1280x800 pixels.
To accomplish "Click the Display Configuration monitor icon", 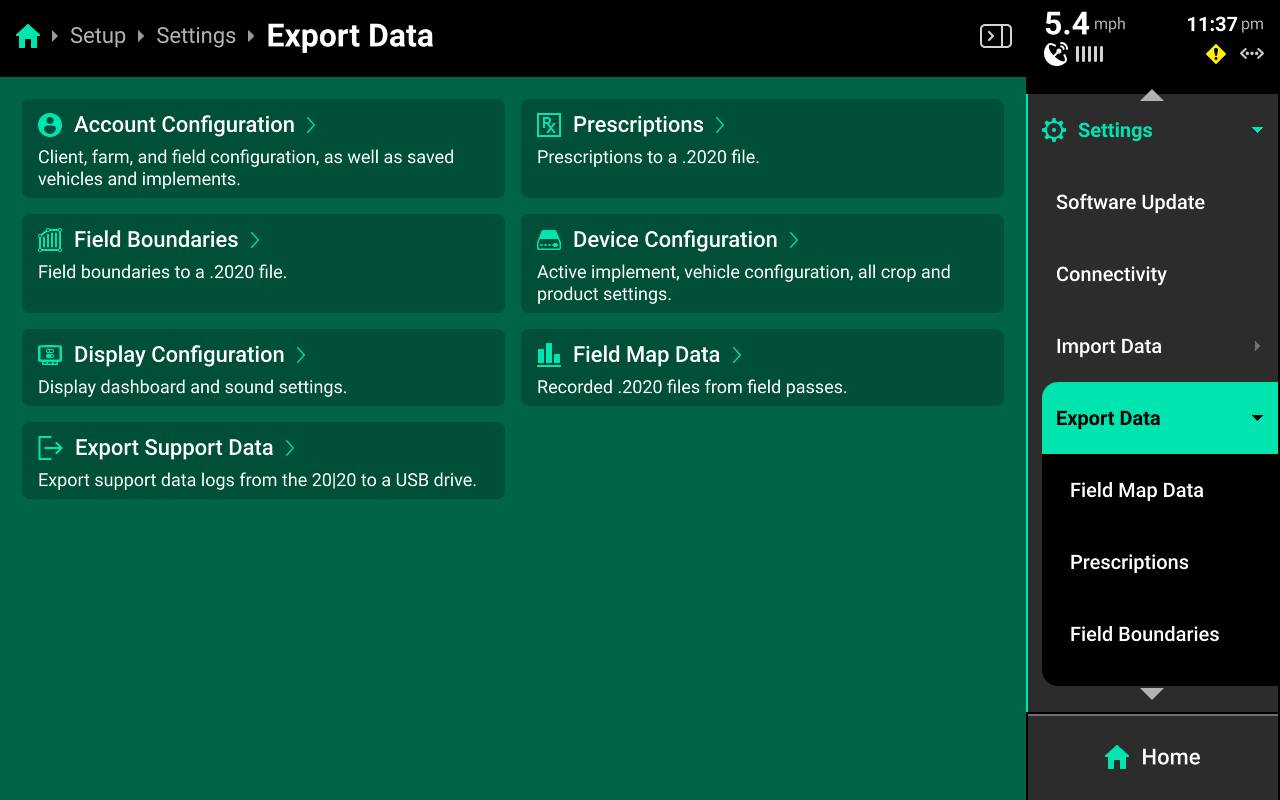I will tap(50, 355).
